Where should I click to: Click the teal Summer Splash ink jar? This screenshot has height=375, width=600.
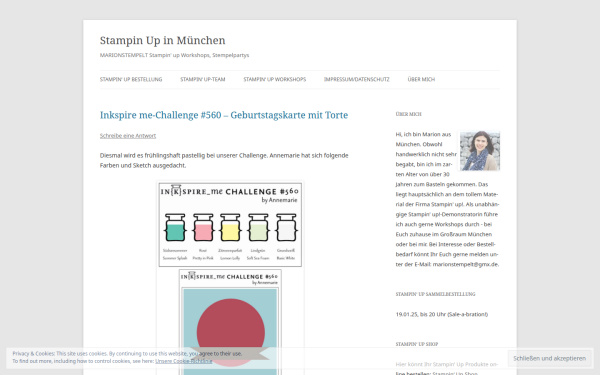click(175, 228)
